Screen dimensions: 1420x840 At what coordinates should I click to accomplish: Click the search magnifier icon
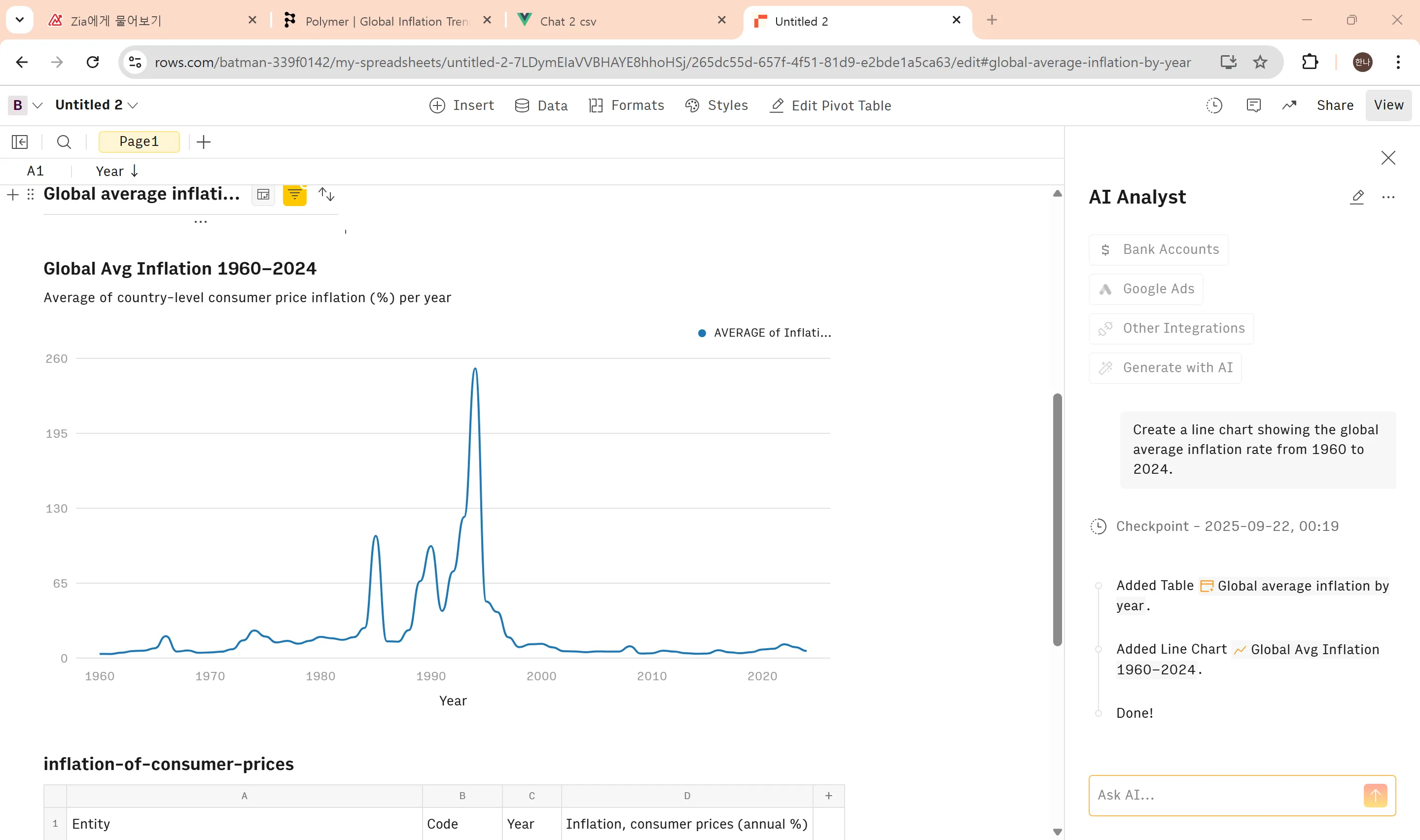(x=64, y=141)
